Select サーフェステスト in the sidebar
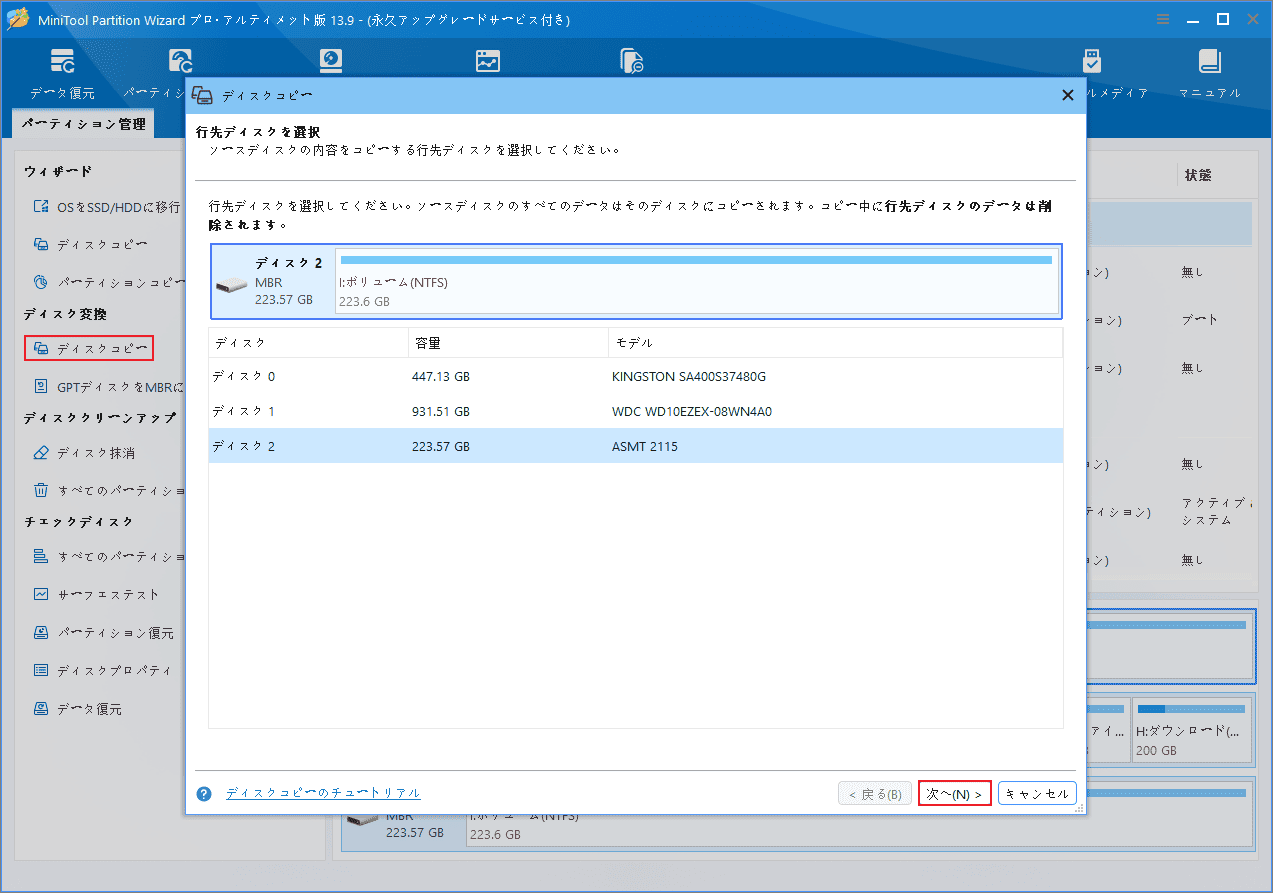The height and width of the screenshot is (893, 1273). 108,594
